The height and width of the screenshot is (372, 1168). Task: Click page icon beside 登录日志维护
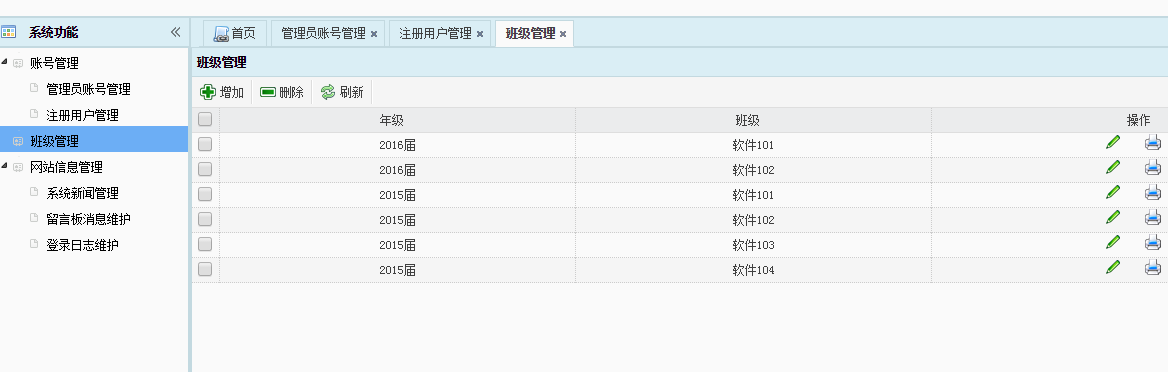tap(34, 244)
